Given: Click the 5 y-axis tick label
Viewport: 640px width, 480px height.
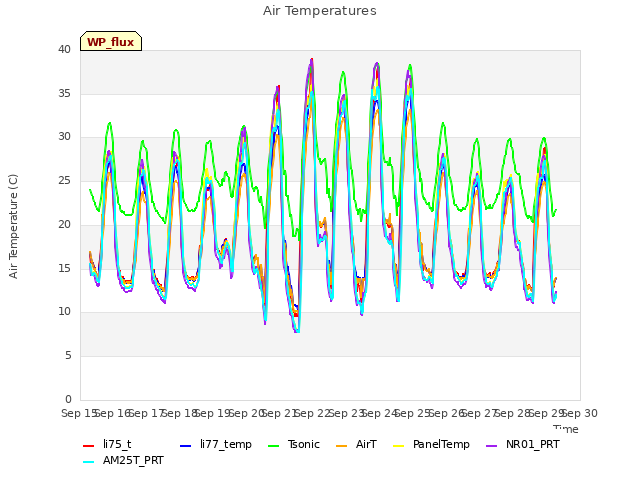Looking at the screenshot, I should 68,356.
